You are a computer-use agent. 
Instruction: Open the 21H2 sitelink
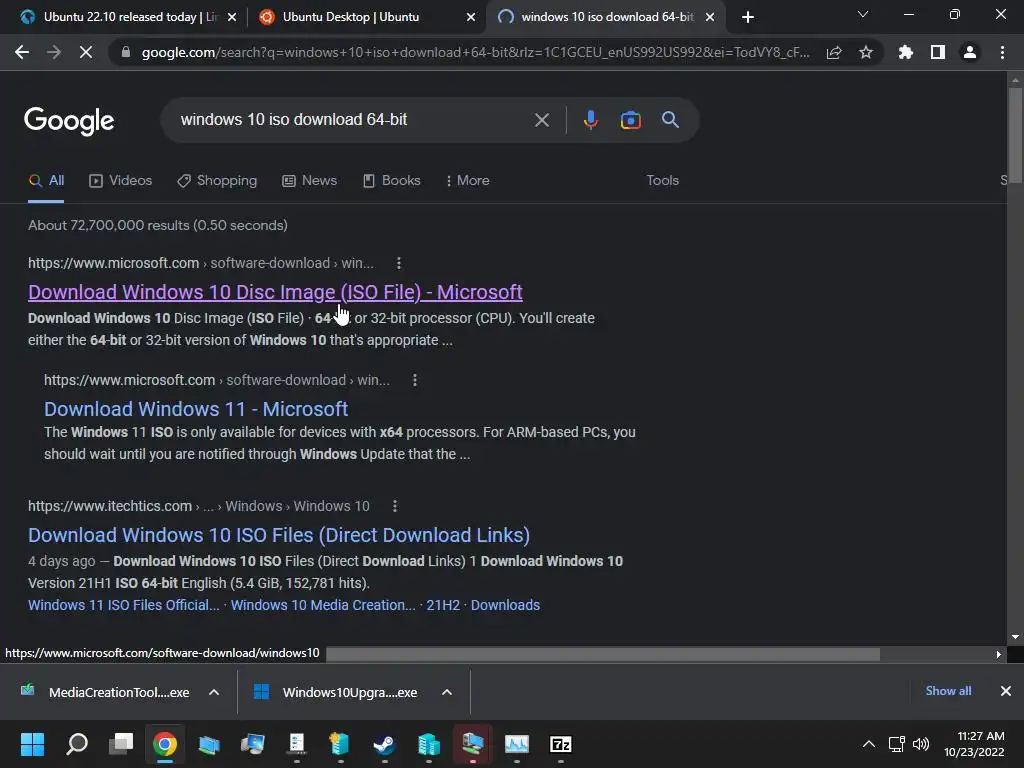point(443,605)
